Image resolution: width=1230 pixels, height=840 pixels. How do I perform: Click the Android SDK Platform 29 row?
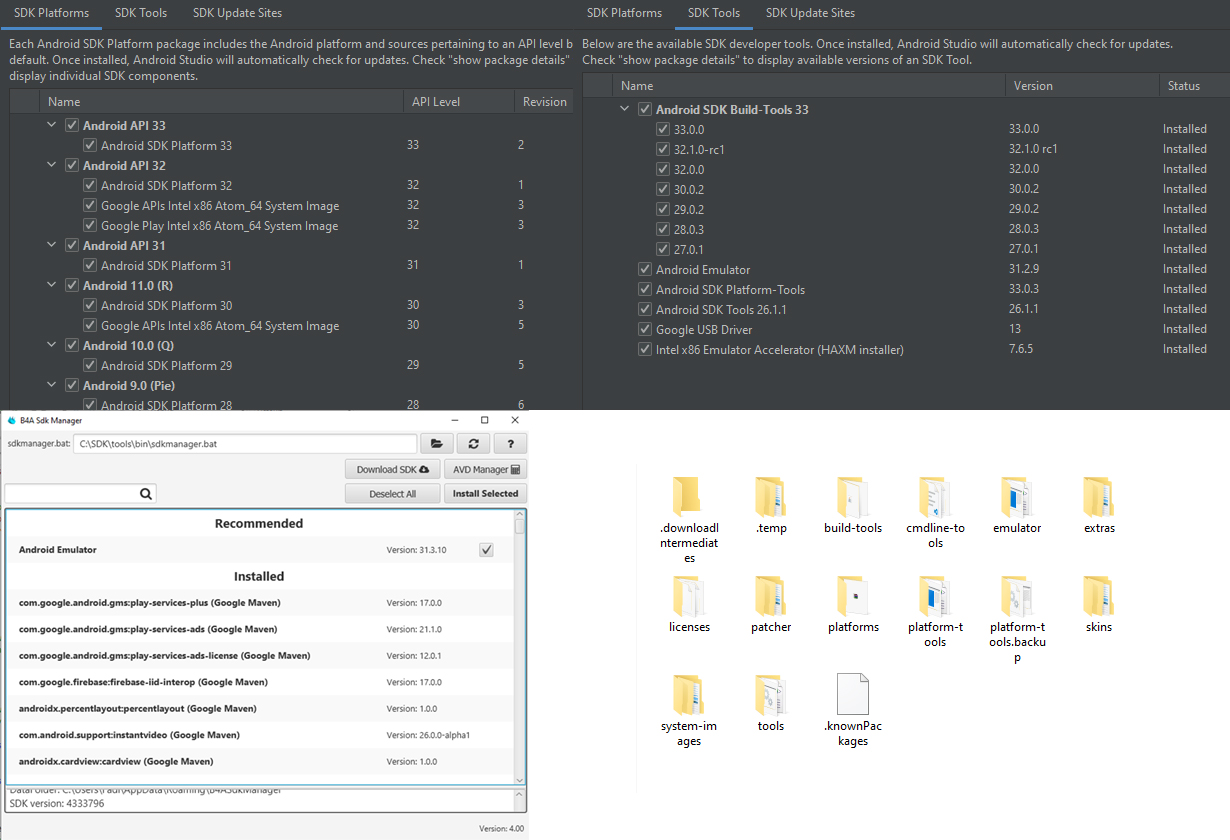(x=291, y=365)
